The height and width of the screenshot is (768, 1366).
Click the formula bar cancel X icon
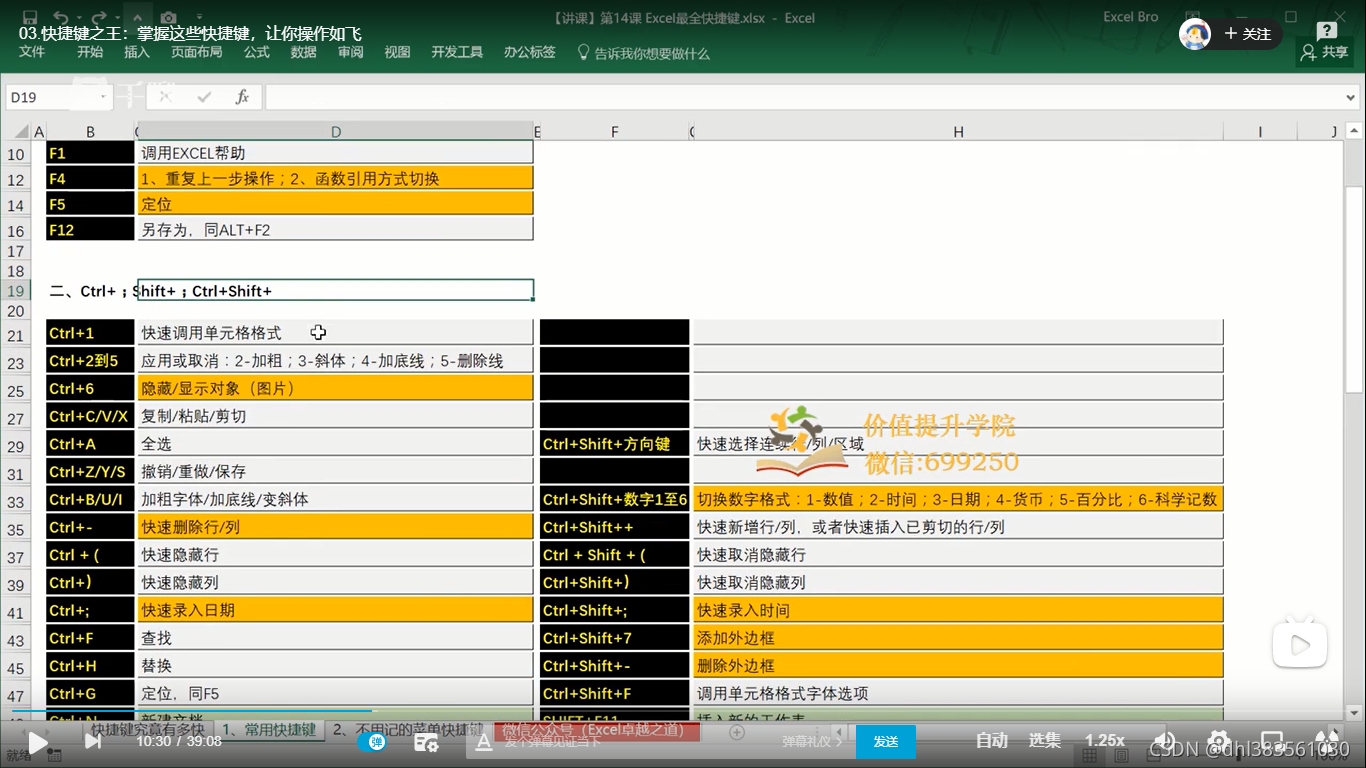tap(166, 97)
